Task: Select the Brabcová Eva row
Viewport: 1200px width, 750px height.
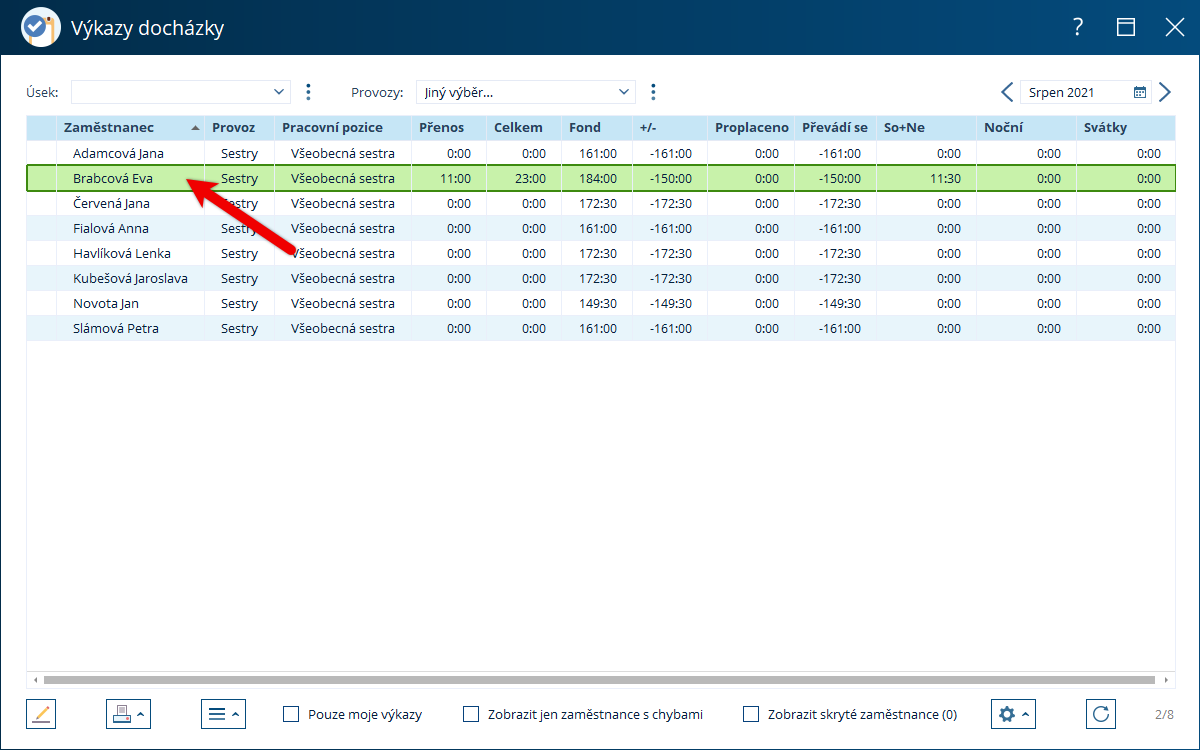Action: click(600, 179)
